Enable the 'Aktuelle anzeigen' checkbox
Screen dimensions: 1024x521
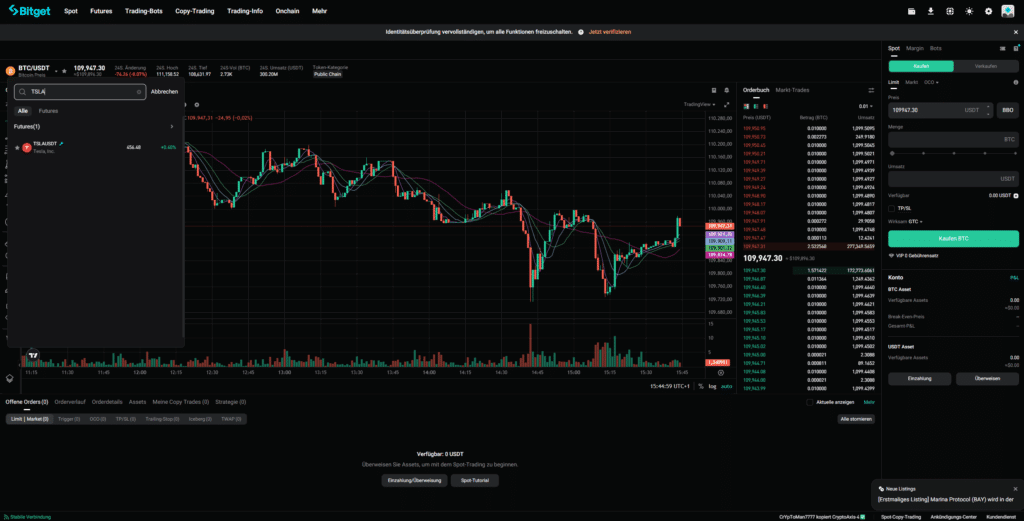(810, 402)
